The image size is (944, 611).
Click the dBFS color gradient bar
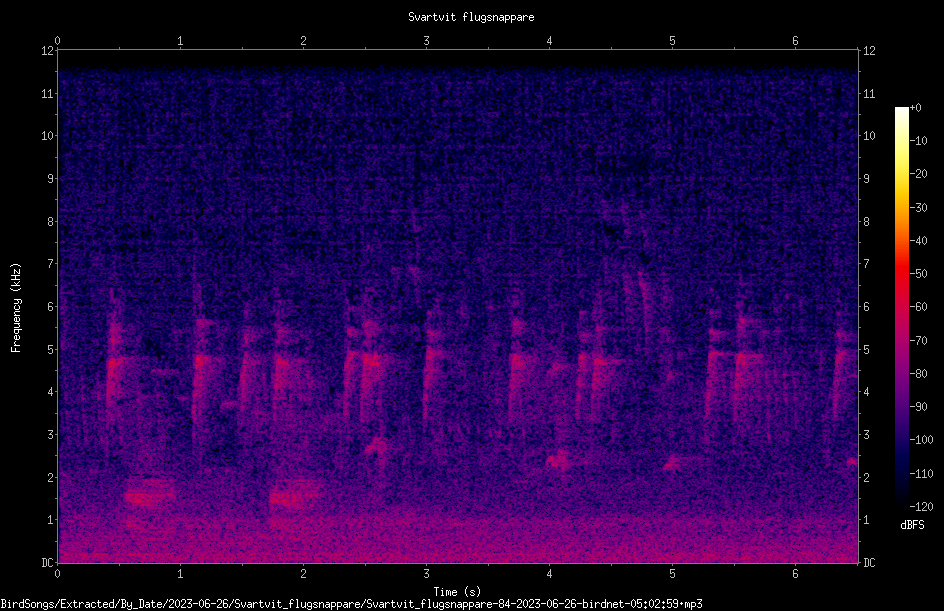(x=902, y=307)
